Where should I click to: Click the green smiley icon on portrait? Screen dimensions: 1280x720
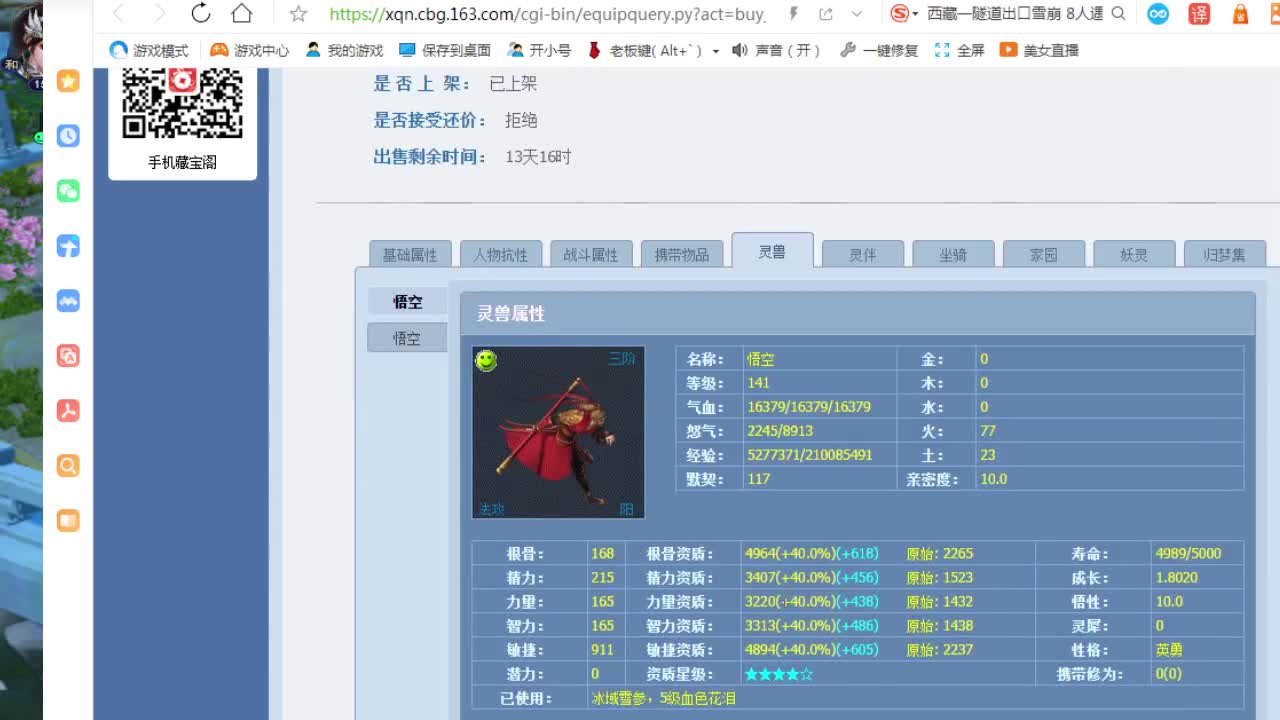click(486, 360)
